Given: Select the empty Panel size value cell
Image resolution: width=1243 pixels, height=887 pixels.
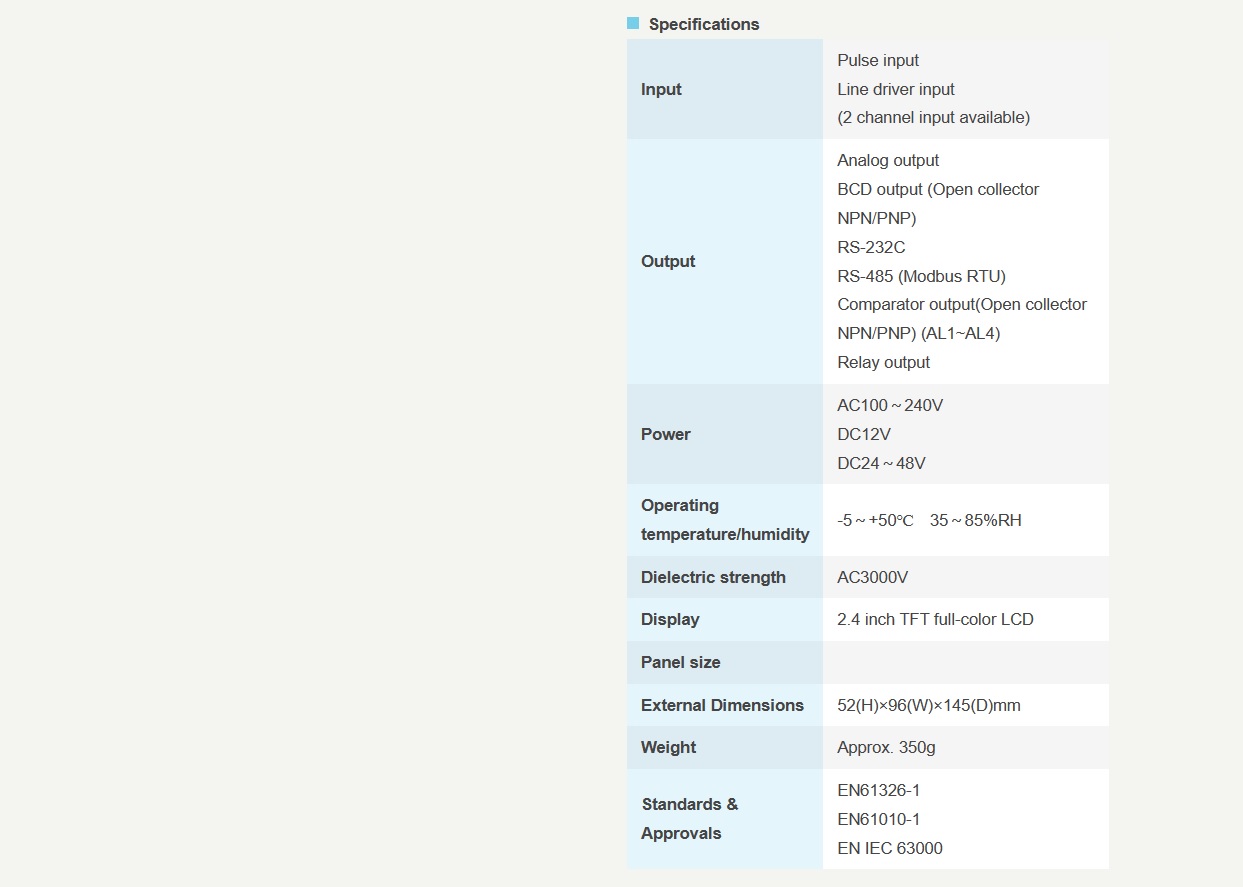Looking at the screenshot, I should [965, 662].
